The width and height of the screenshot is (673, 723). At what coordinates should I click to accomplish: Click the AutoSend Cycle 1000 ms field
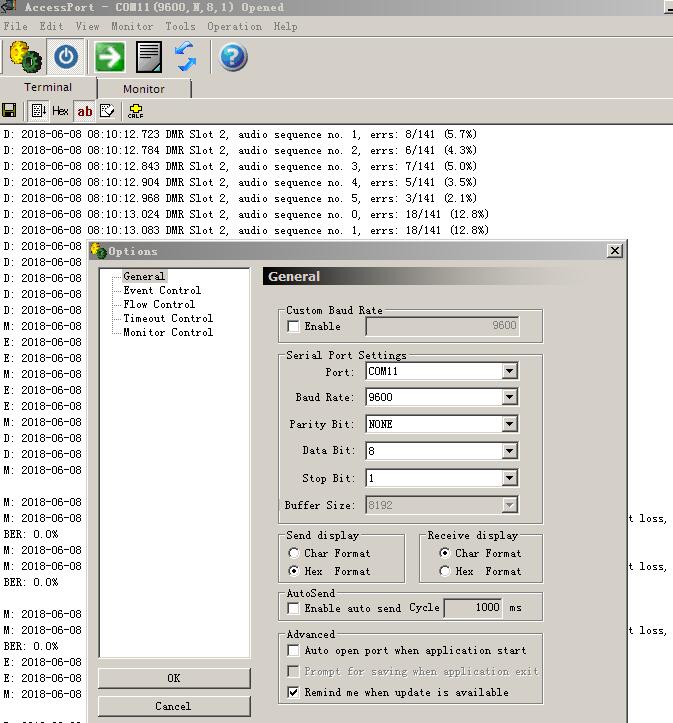pyautogui.click(x=473, y=608)
